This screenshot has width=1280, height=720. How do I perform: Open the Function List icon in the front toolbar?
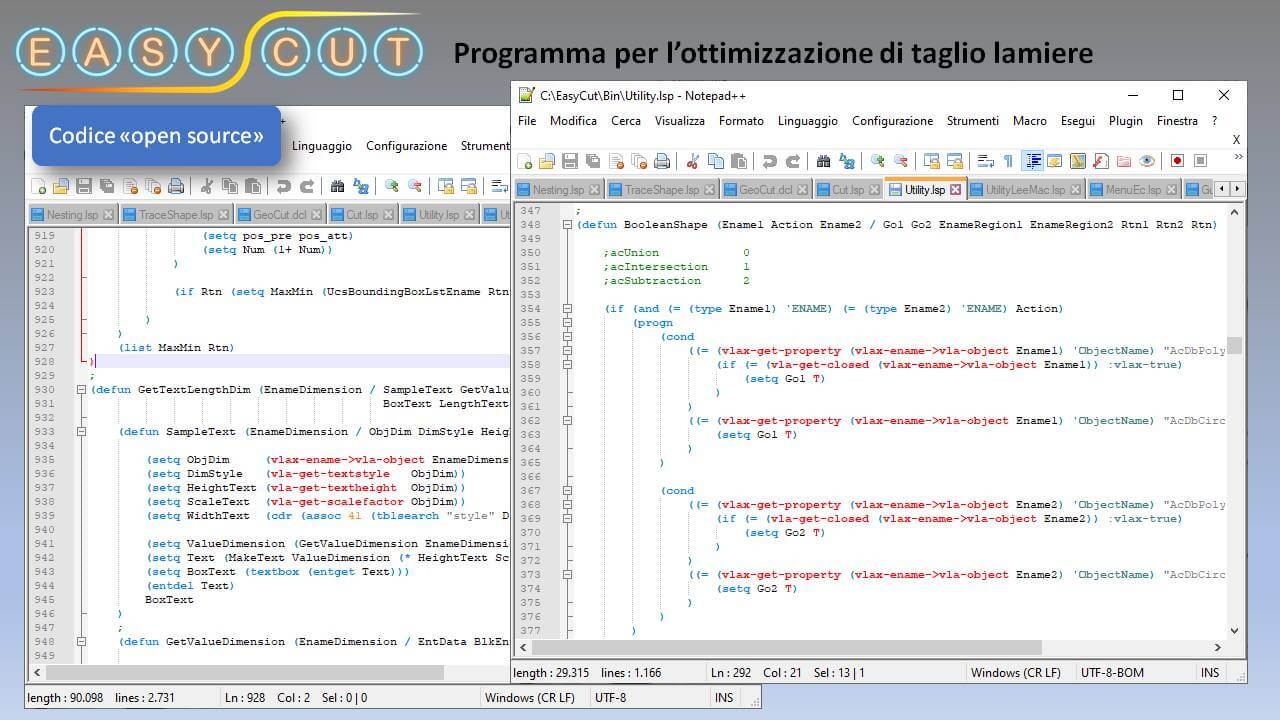click(1100, 161)
